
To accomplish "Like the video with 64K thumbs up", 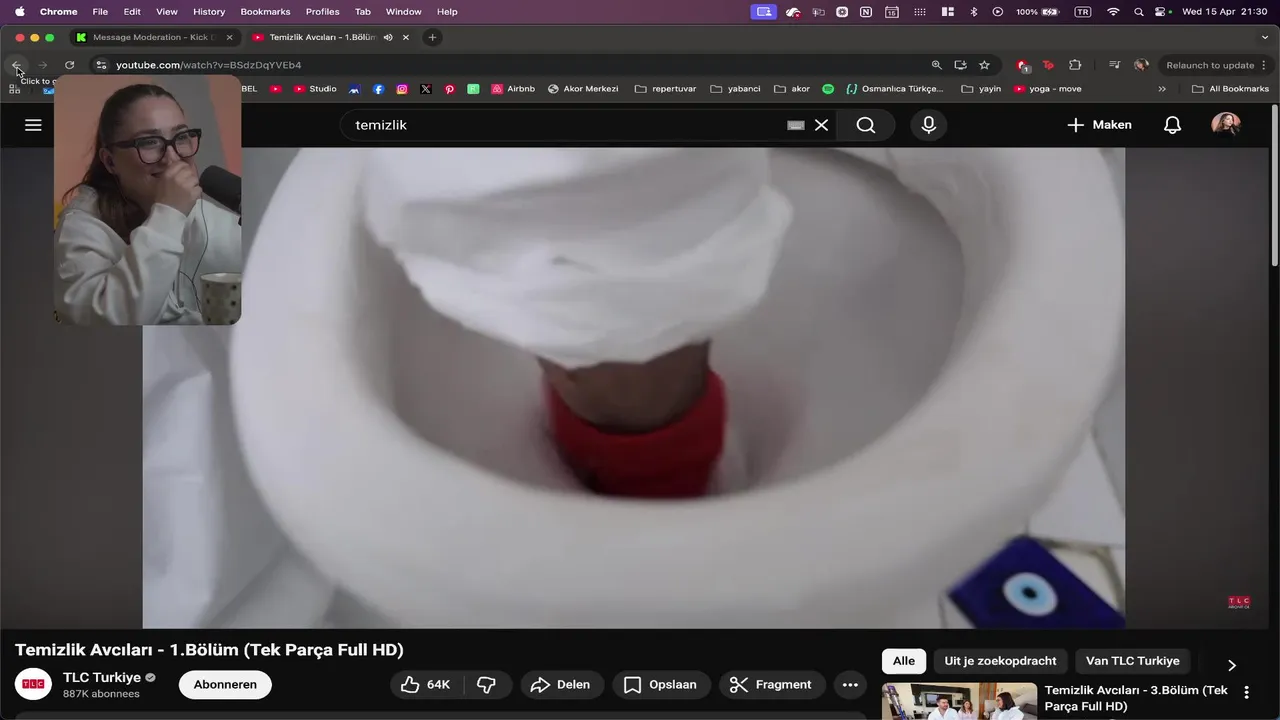I will (x=426, y=685).
